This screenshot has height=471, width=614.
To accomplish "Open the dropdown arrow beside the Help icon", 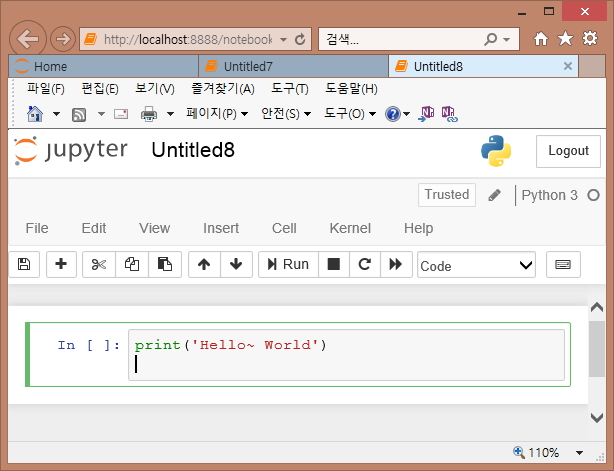I will pyautogui.click(x=406, y=114).
